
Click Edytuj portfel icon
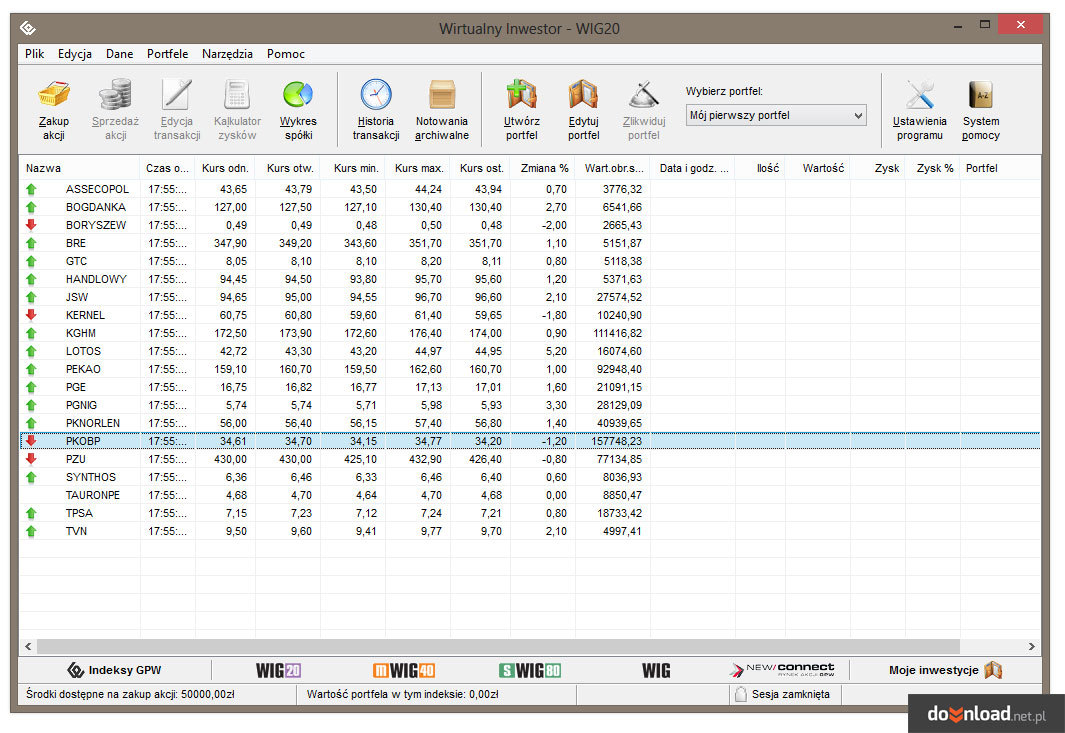pos(583,94)
